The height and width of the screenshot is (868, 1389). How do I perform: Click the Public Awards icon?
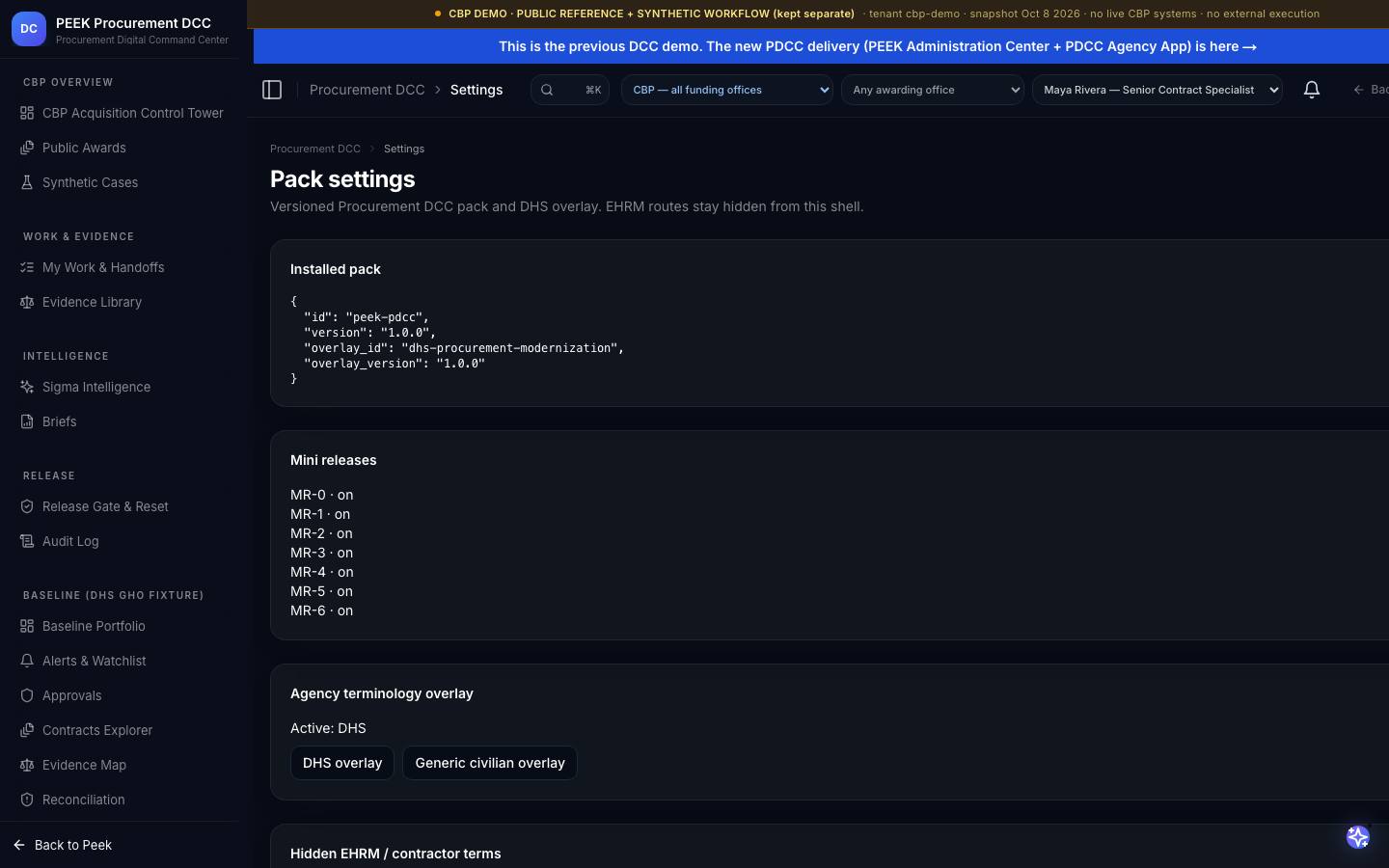27,148
